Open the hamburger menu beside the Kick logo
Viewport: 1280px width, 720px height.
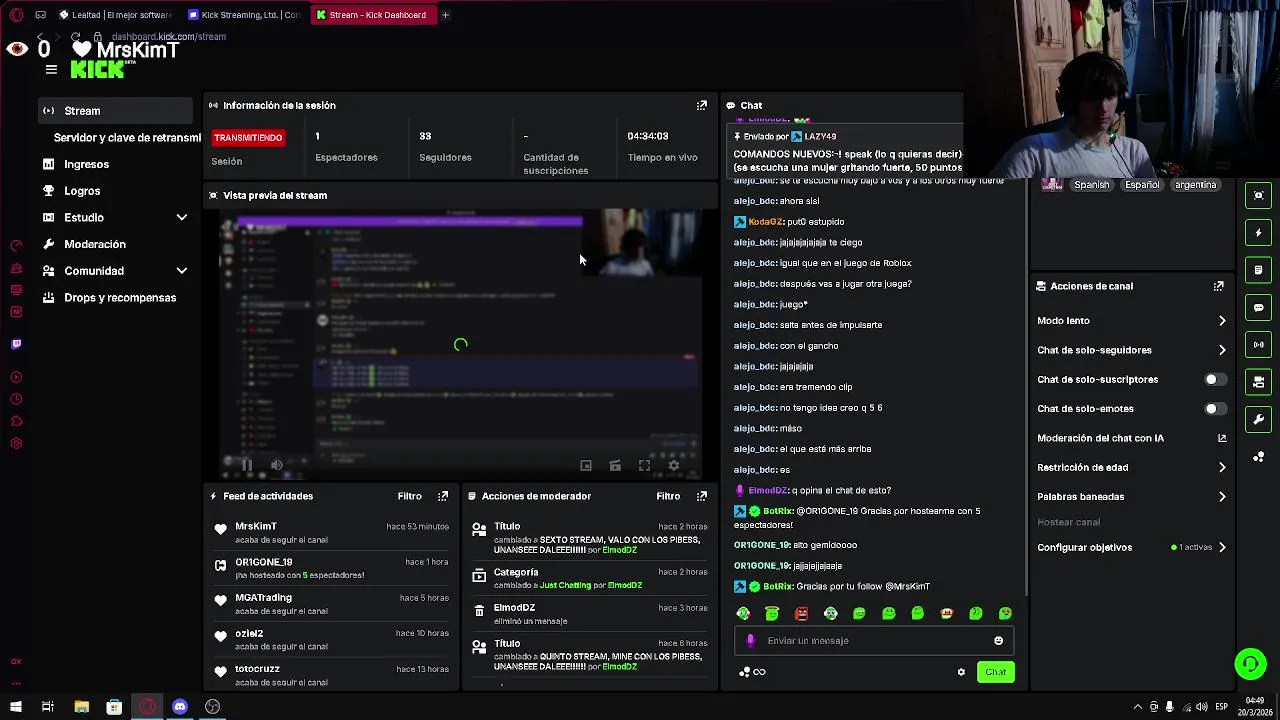pos(51,69)
